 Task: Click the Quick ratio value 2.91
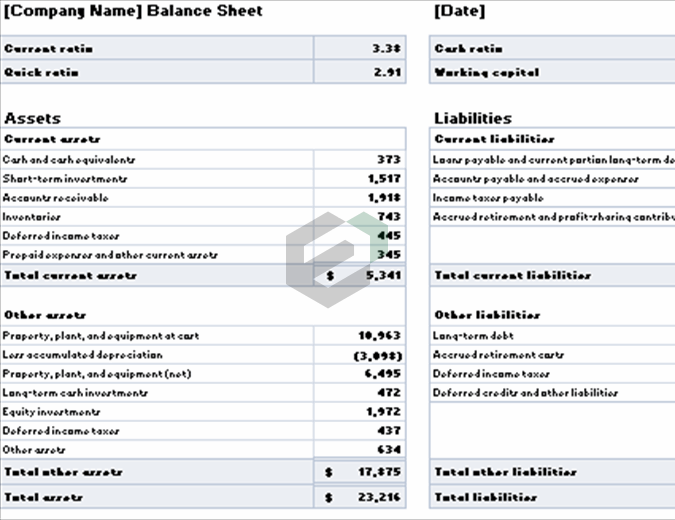point(387,72)
